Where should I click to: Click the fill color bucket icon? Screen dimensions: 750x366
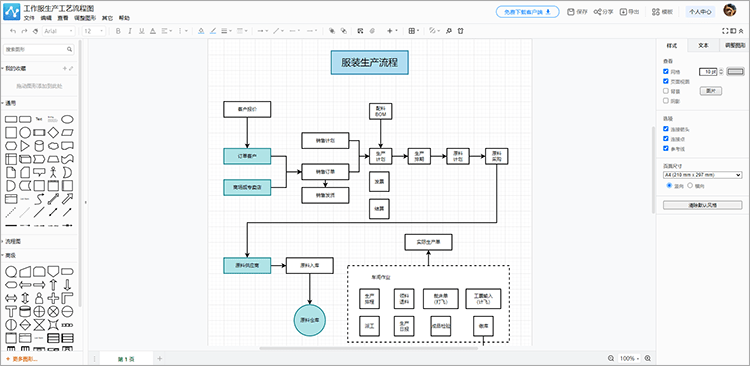201,31
